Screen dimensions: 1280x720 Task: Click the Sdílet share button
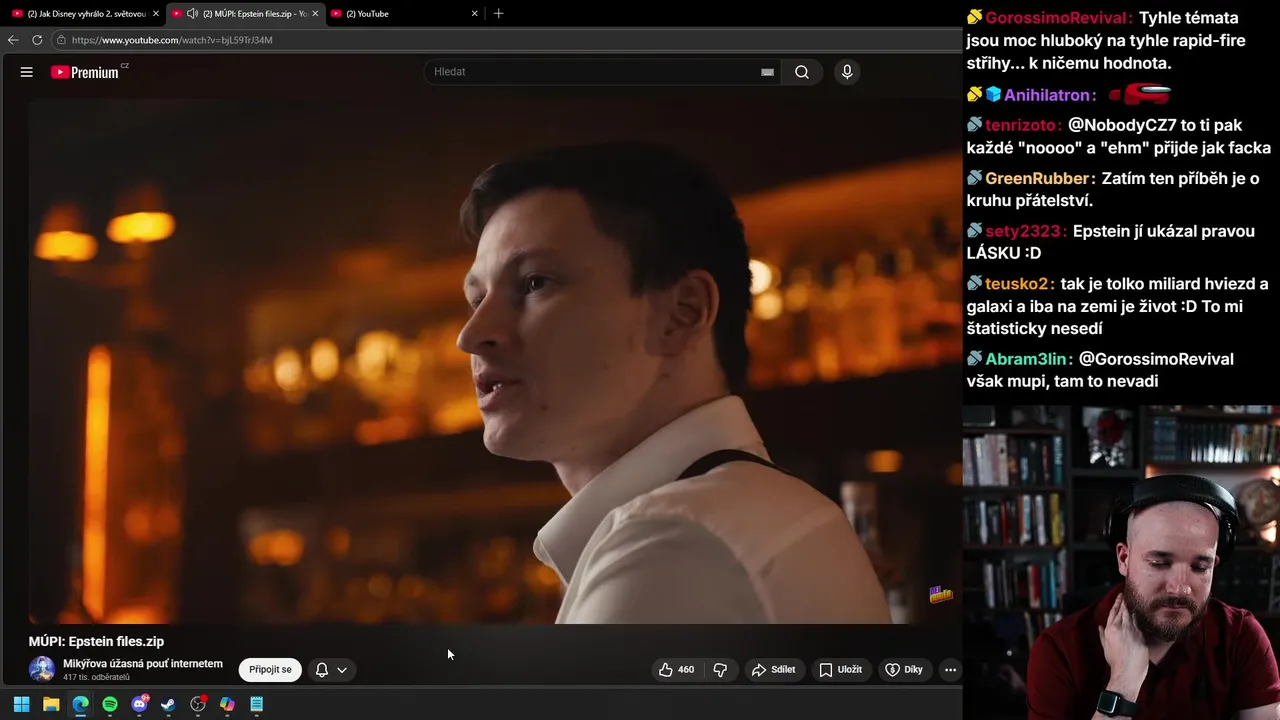pyautogui.click(x=774, y=670)
